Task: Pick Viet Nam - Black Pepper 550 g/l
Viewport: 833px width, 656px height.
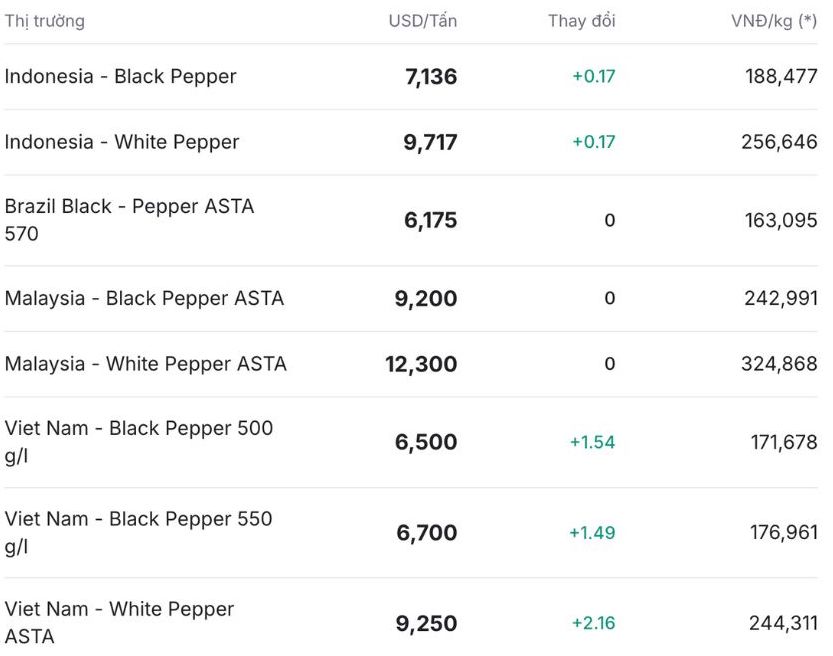Action: click(x=138, y=532)
